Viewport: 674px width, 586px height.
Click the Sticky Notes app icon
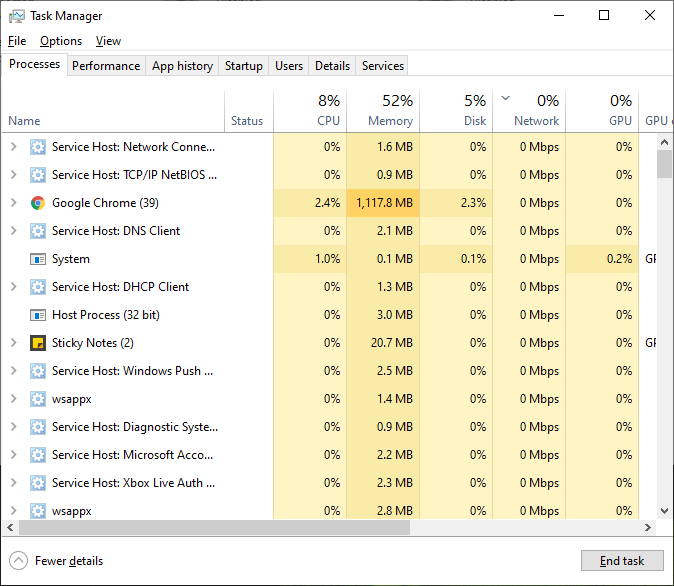38,343
